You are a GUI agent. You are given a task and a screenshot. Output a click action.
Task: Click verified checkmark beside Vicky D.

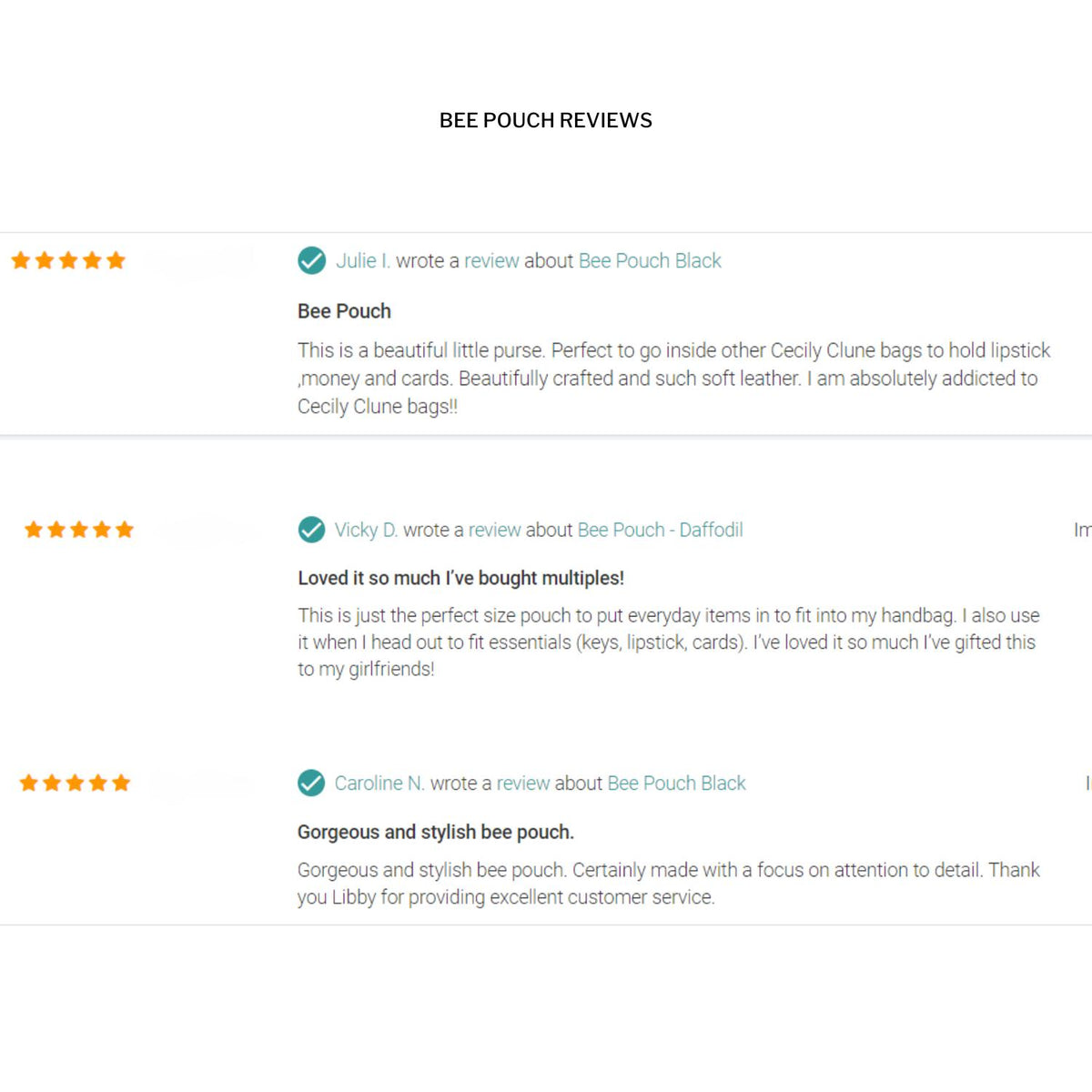[x=311, y=530]
